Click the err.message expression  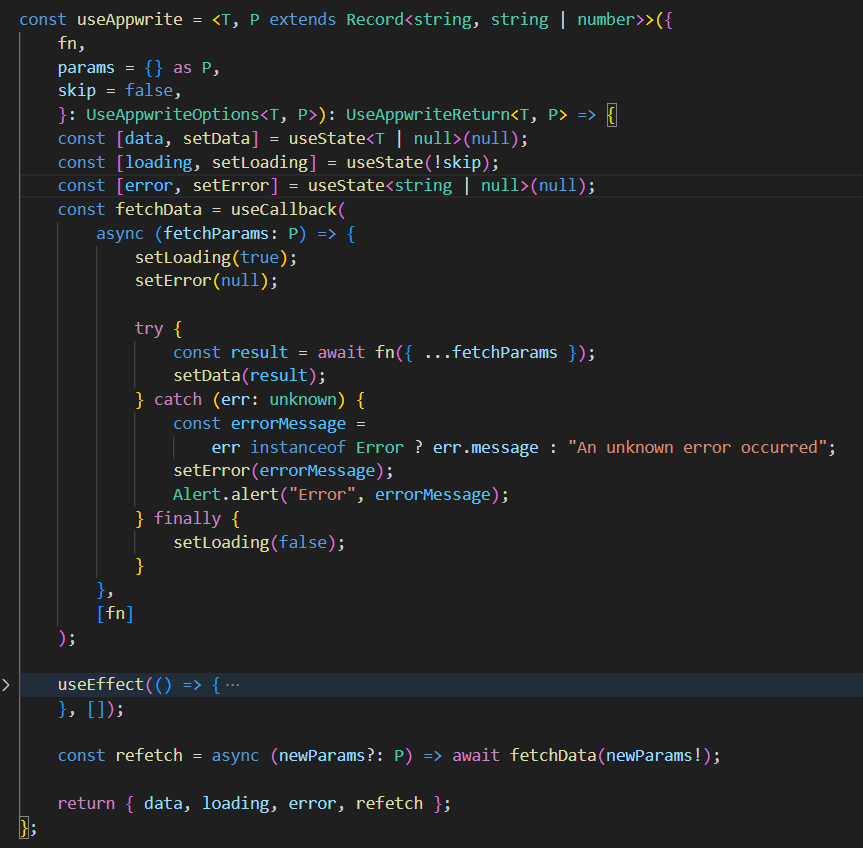pyautogui.click(x=485, y=447)
